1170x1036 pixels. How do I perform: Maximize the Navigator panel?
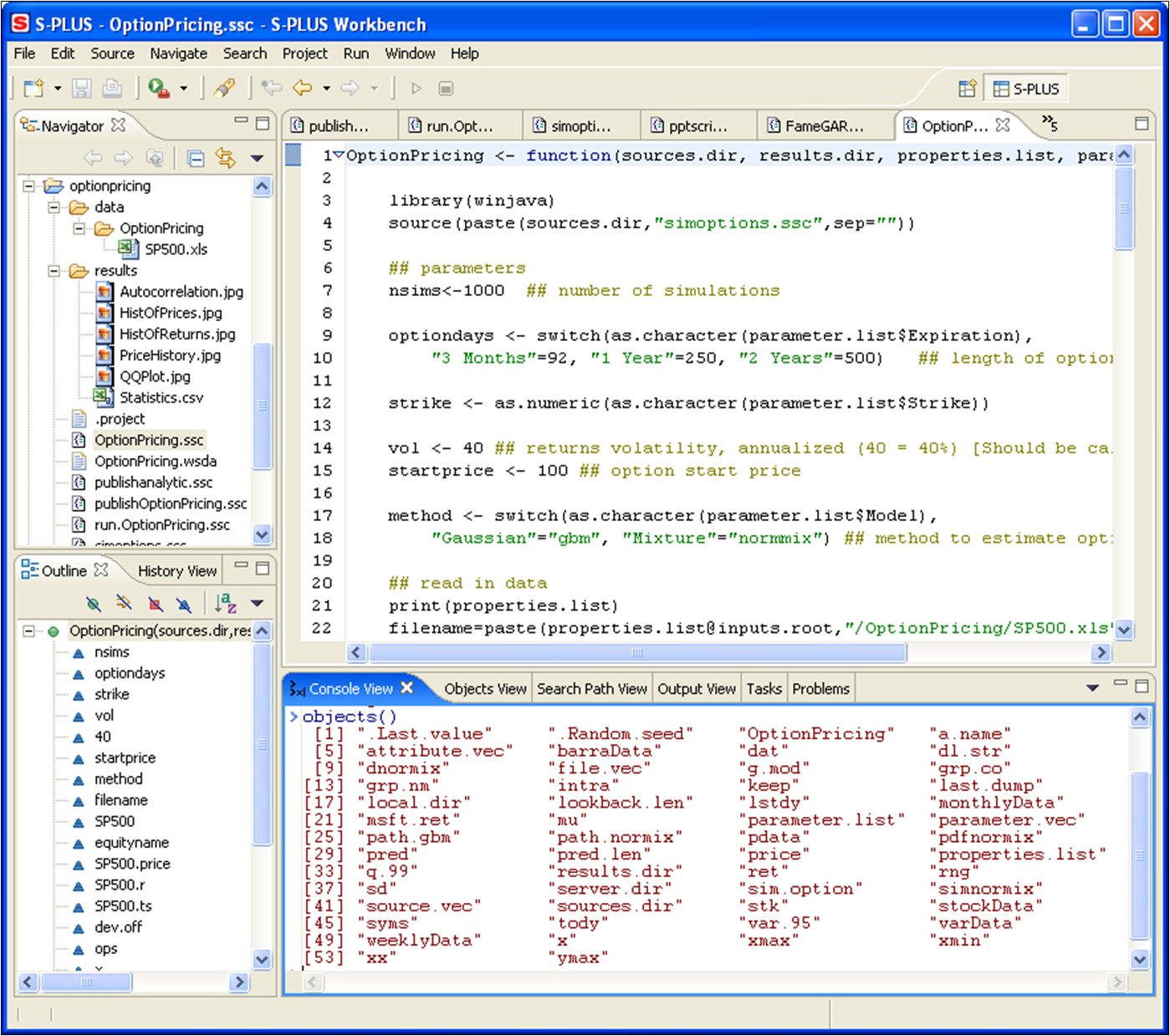click(x=263, y=123)
